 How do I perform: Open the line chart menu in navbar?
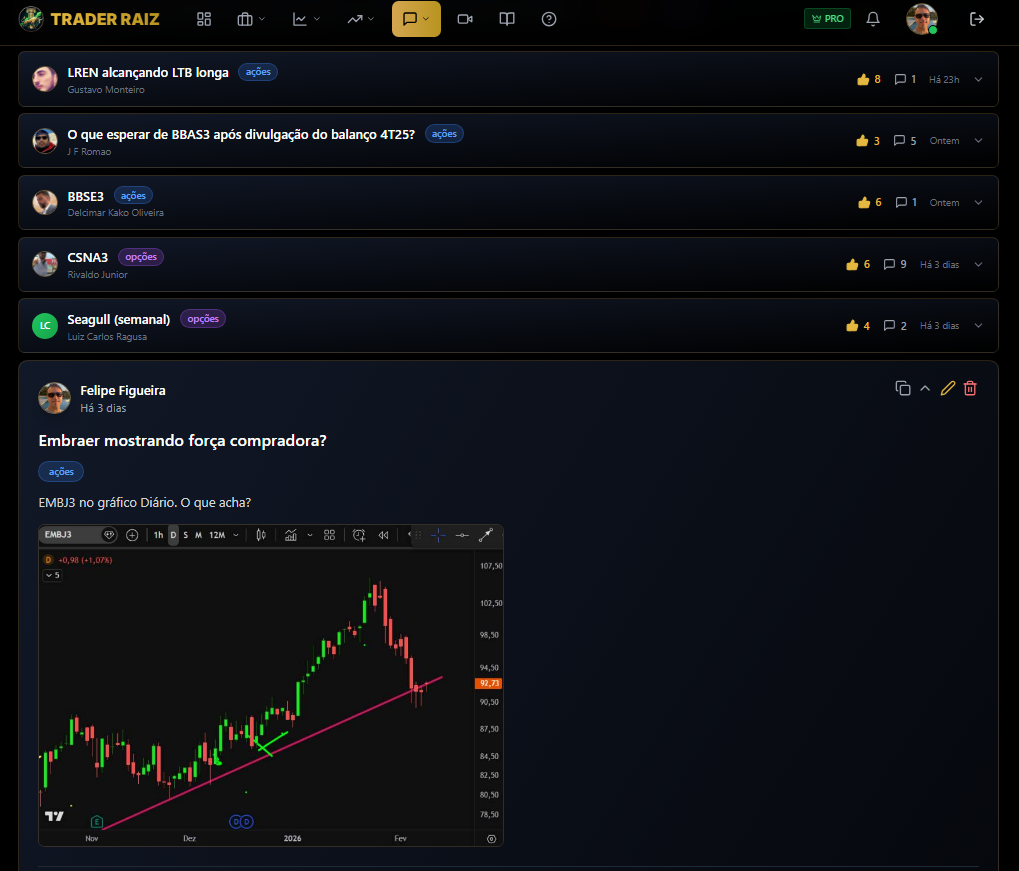tap(306, 19)
